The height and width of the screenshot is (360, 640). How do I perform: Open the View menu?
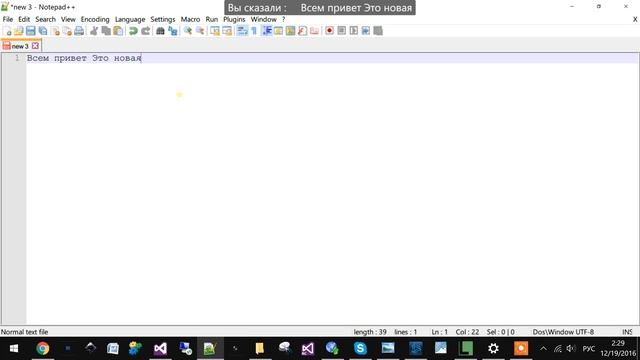tap(68, 19)
